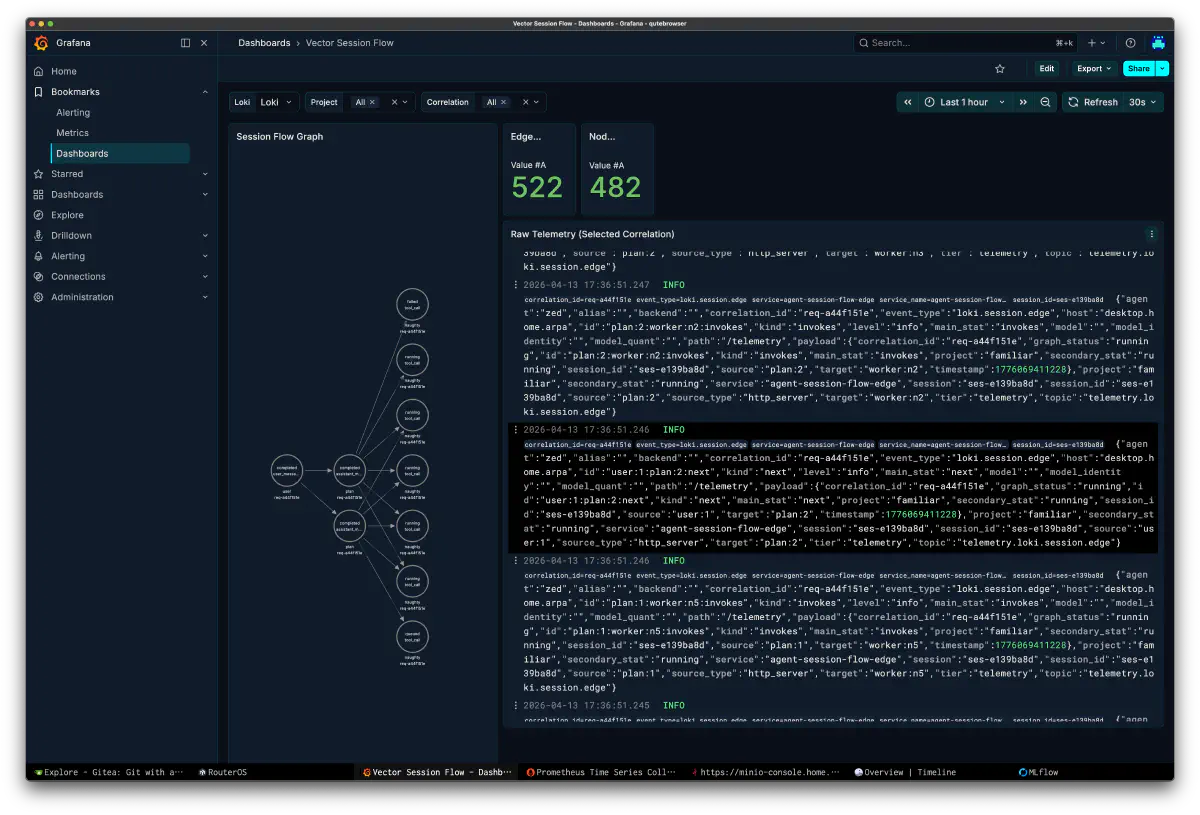Screen dimensions: 1200x815
Task: Open the bookmarked Alerting page under Bookmarks
Action: click(x=73, y=113)
